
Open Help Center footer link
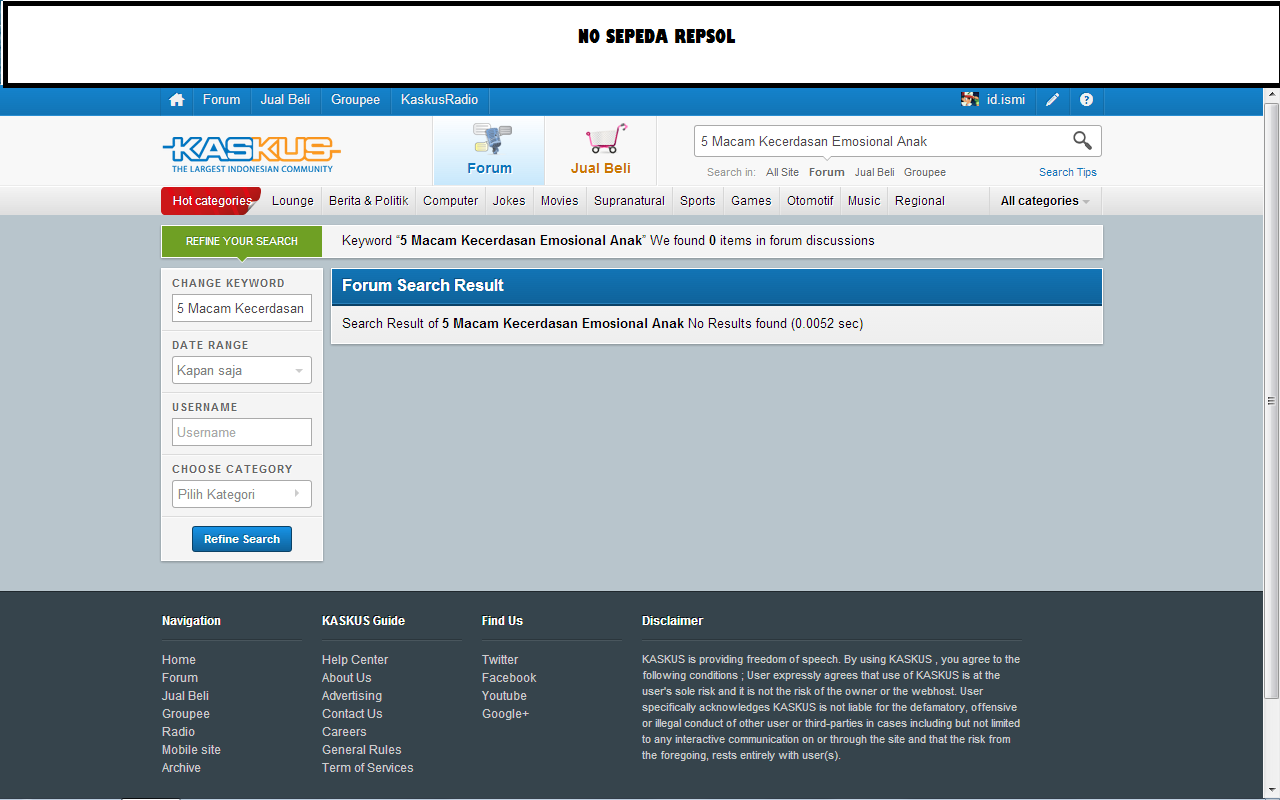tap(355, 660)
